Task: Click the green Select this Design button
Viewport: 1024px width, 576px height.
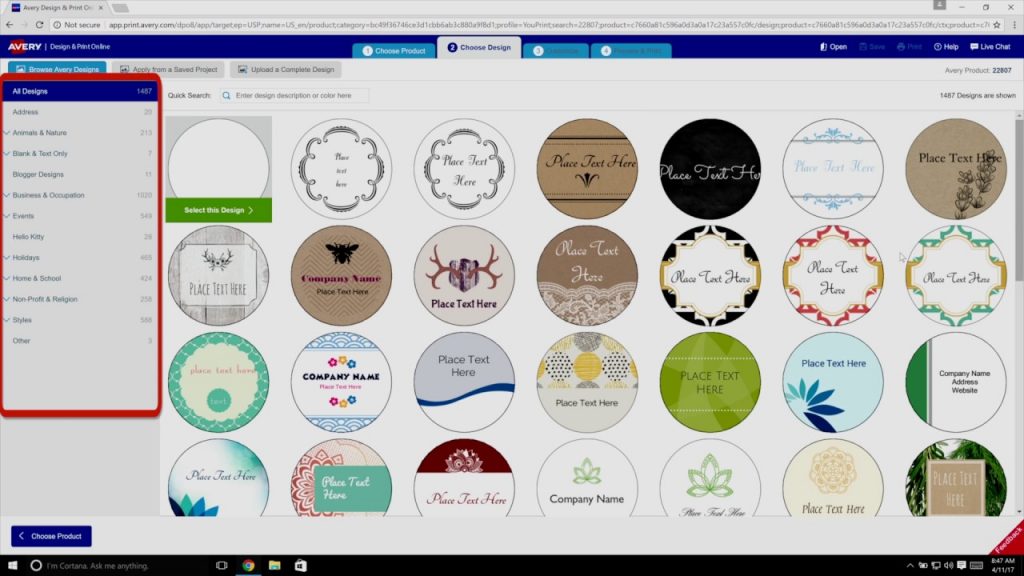Action: click(x=219, y=211)
